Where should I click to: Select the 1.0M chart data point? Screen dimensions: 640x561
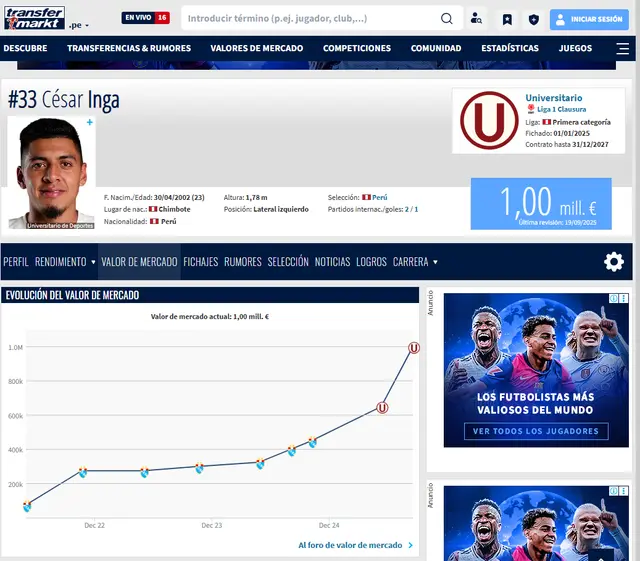click(414, 348)
